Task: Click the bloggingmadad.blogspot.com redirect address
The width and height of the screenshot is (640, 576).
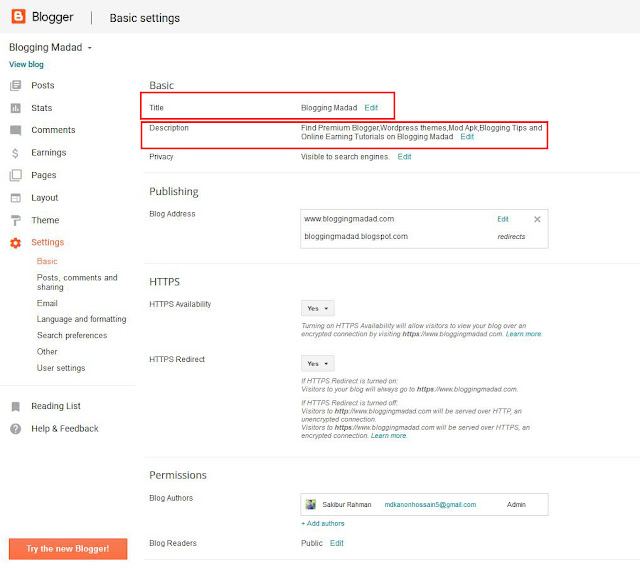Action: point(356,236)
